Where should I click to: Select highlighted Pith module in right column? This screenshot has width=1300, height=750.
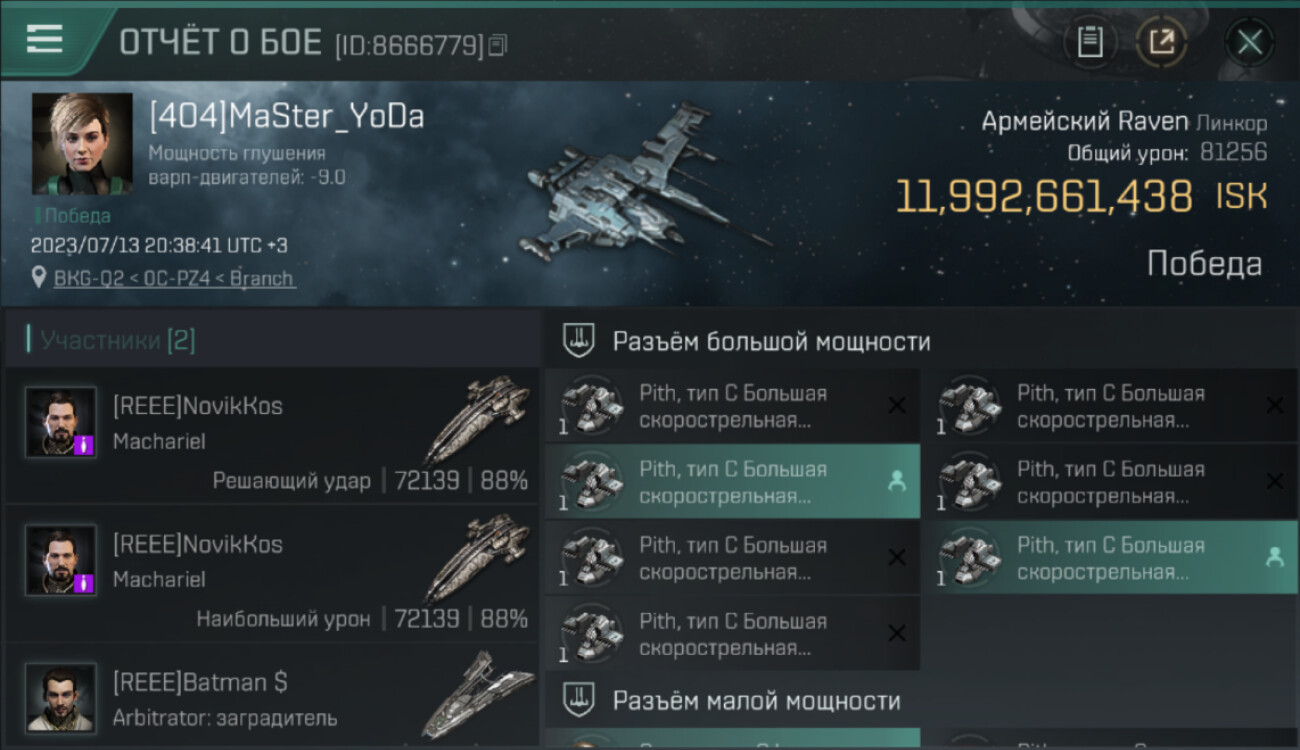click(x=1110, y=558)
